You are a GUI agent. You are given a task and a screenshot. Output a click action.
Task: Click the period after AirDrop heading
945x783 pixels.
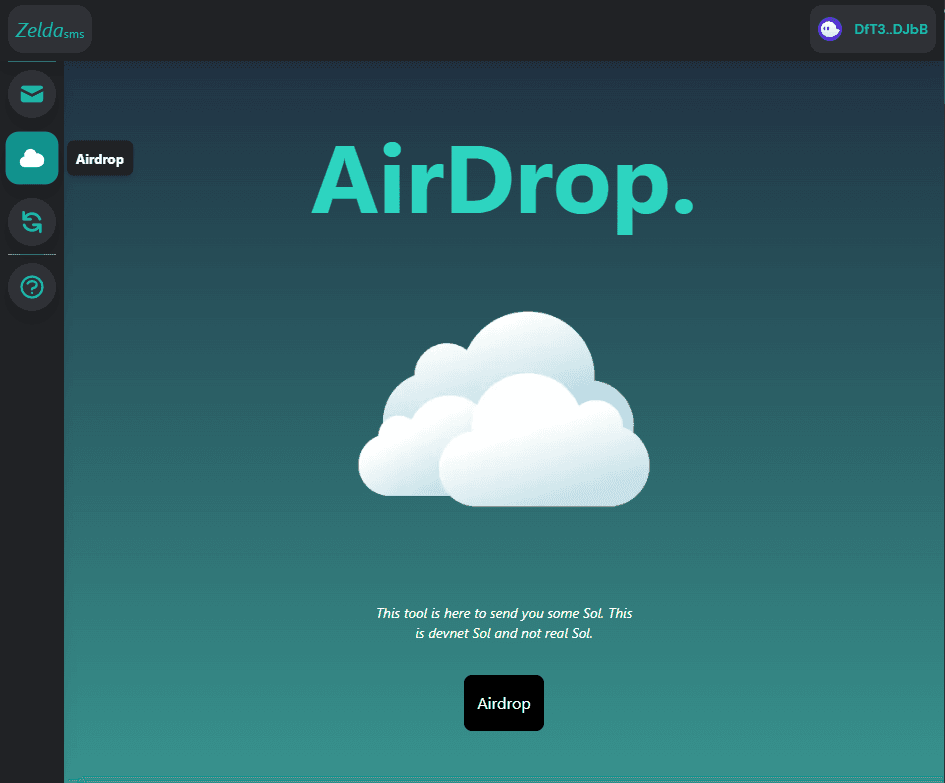(x=684, y=205)
